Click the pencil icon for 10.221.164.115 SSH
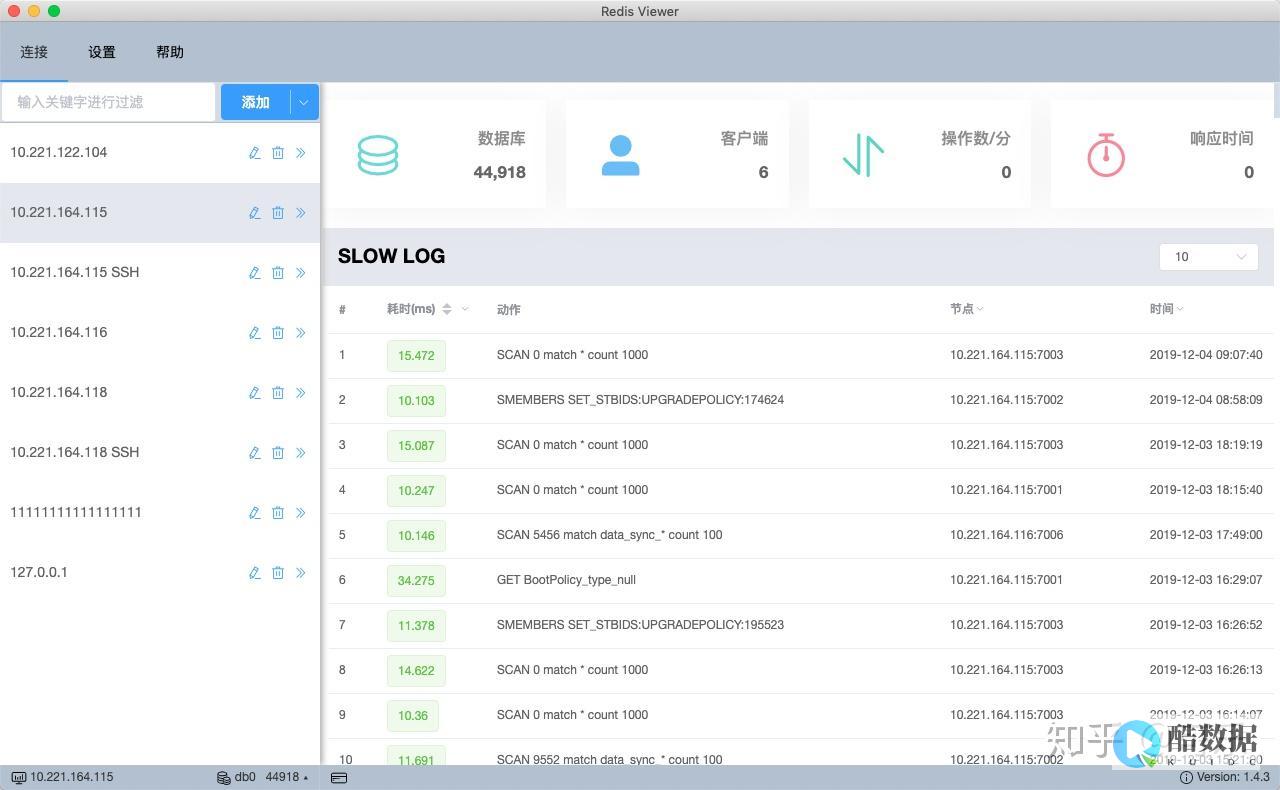This screenshot has height=790, width=1280. click(254, 273)
